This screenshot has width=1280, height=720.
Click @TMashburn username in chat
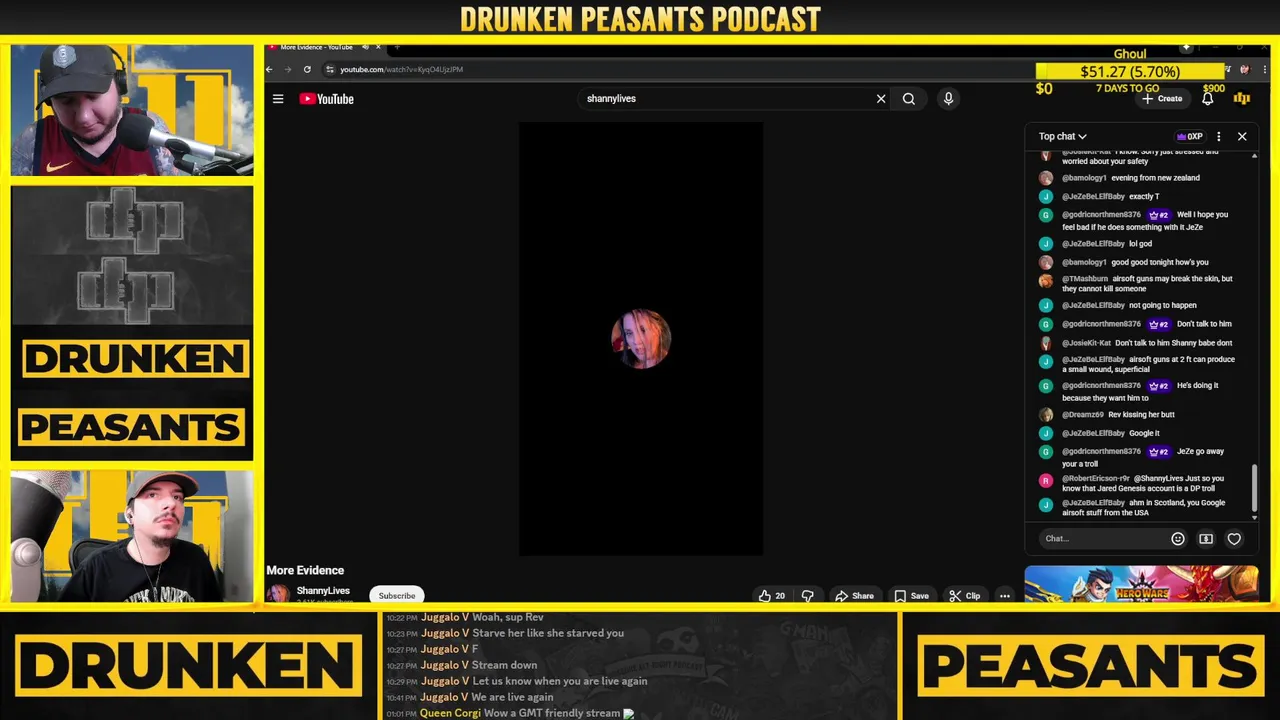[x=1085, y=279]
